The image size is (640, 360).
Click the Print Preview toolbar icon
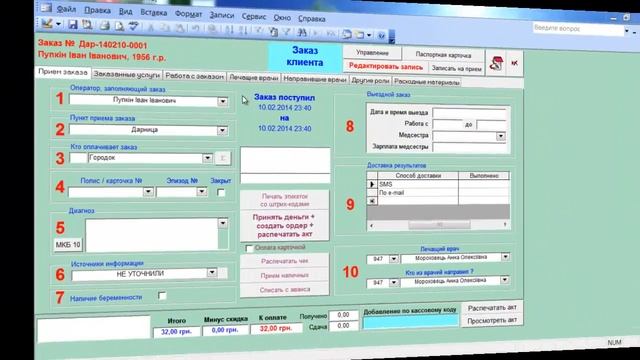[119, 26]
